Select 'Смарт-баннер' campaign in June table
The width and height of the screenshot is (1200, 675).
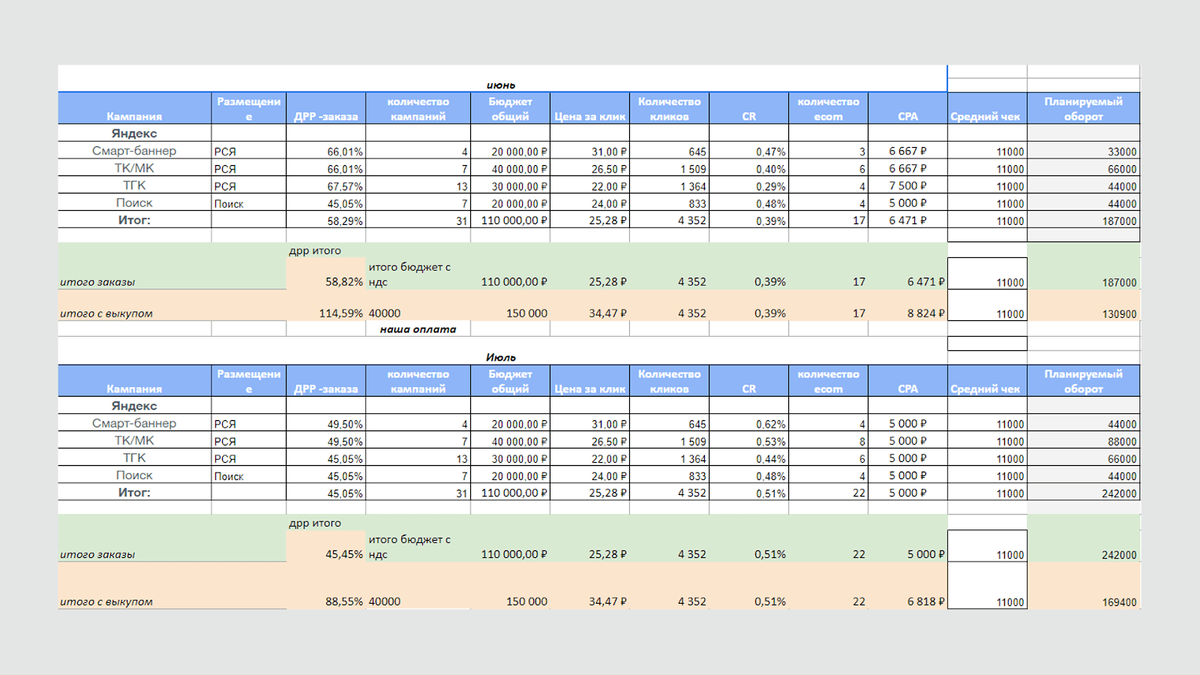(x=134, y=151)
